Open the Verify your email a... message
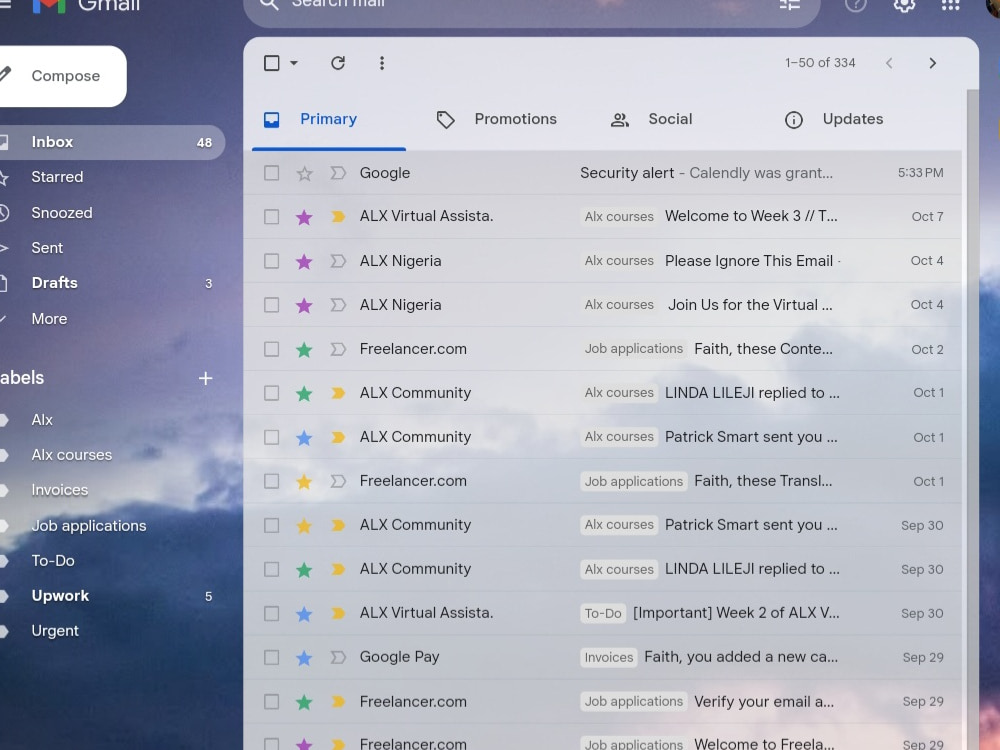The height and width of the screenshot is (750, 1000). 603,702
